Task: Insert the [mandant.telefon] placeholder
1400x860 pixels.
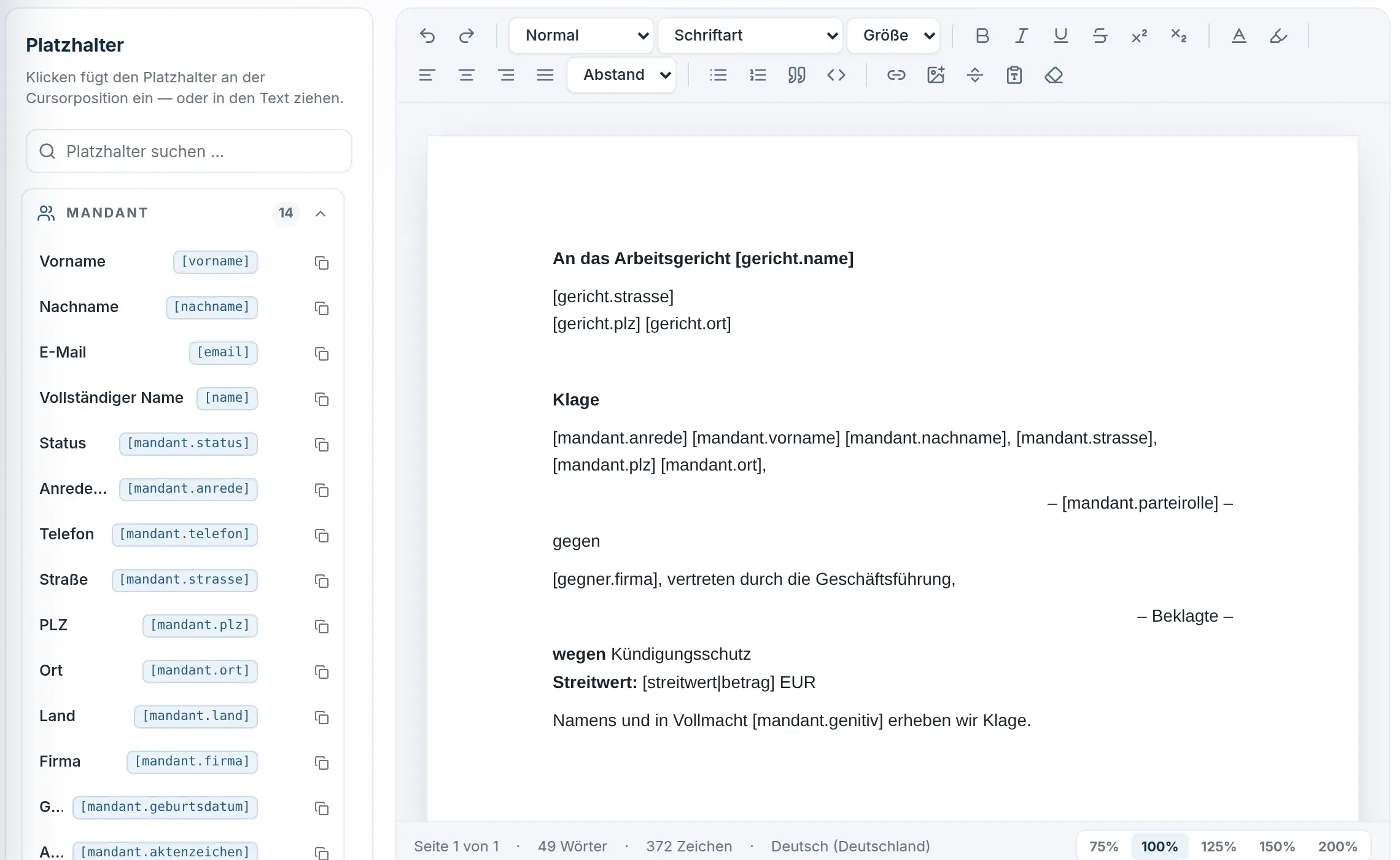Action: coord(185,534)
